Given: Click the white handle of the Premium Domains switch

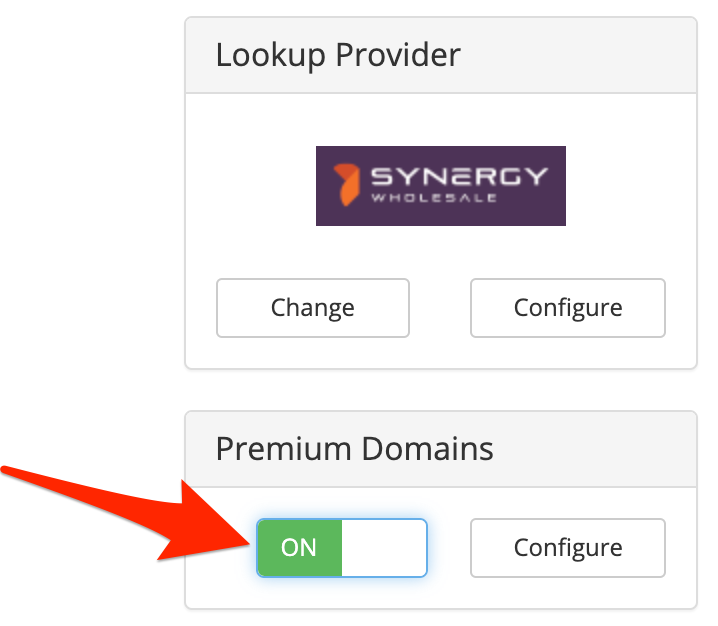Looking at the screenshot, I should click(x=384, y=547).
